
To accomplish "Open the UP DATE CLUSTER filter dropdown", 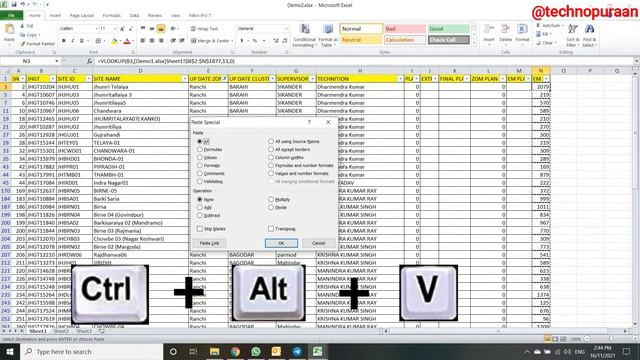I will pos(272,79).
